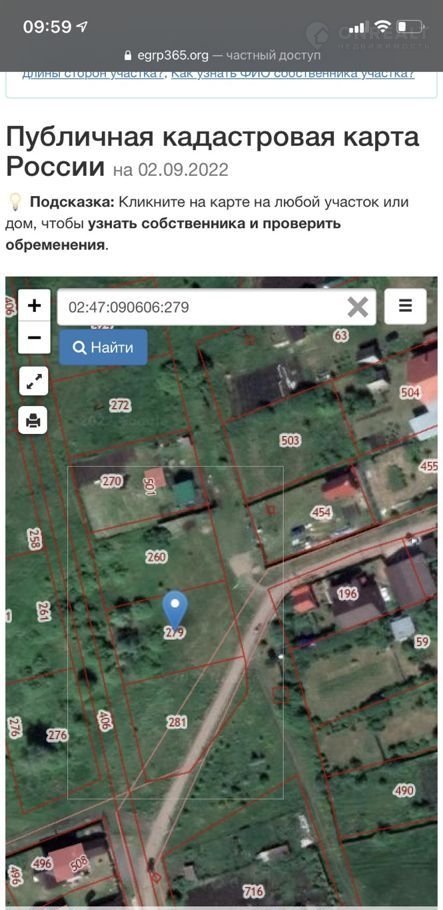Tap the egrp365.org address bar

click(x=221, y=56)
